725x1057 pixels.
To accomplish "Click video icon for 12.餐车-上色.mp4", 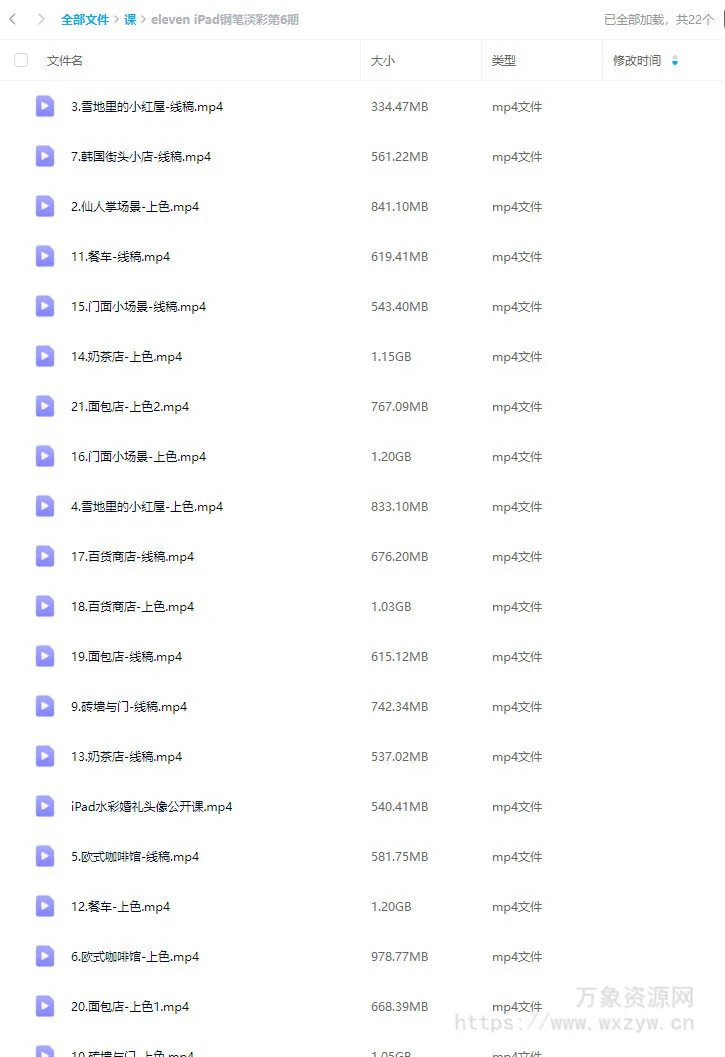I will 45,906.
